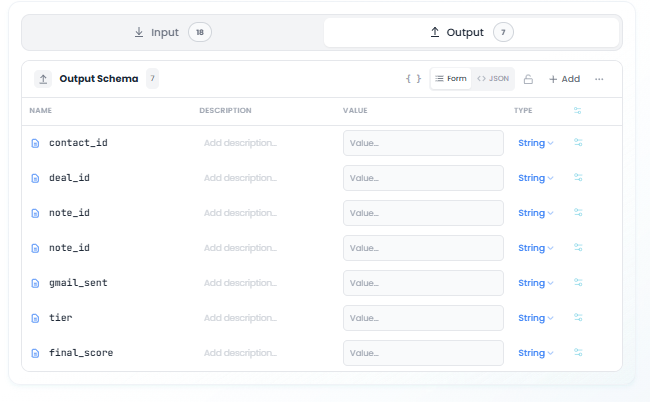
Task: Click the Output Schema upload icon
Action: 43,79
